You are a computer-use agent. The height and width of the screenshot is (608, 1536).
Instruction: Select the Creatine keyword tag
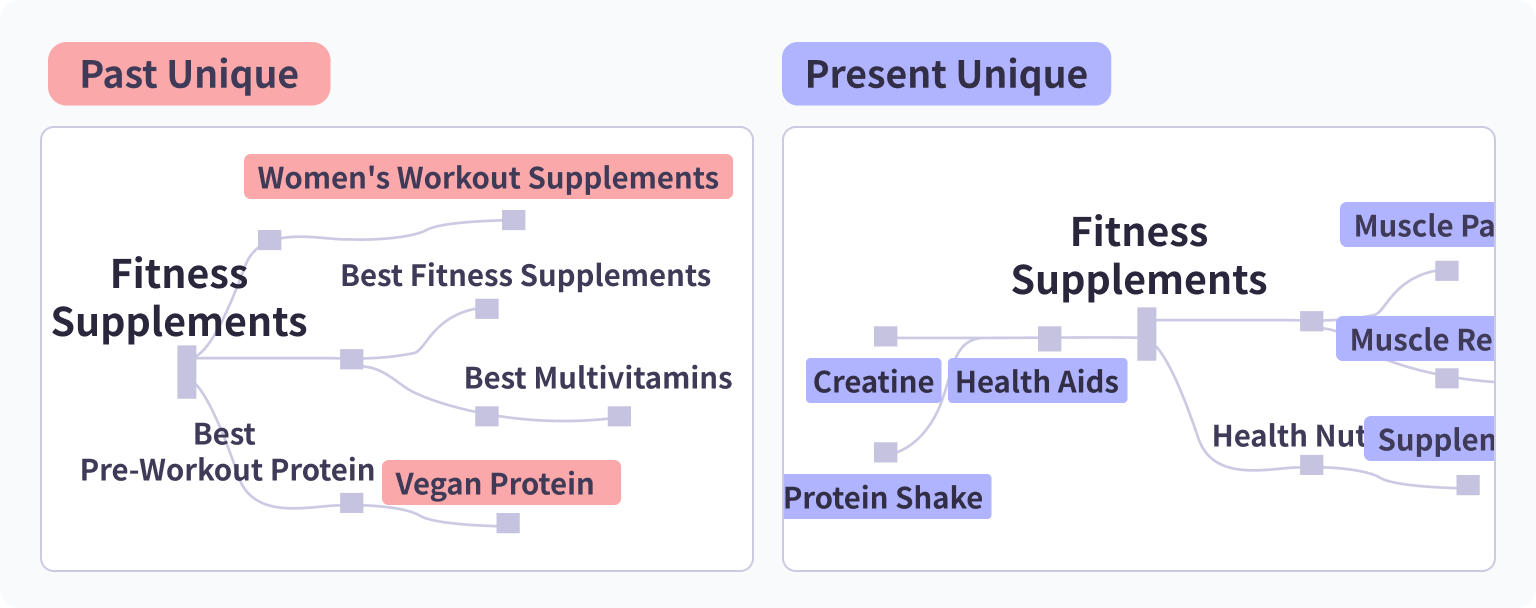[x=873, y=381]
